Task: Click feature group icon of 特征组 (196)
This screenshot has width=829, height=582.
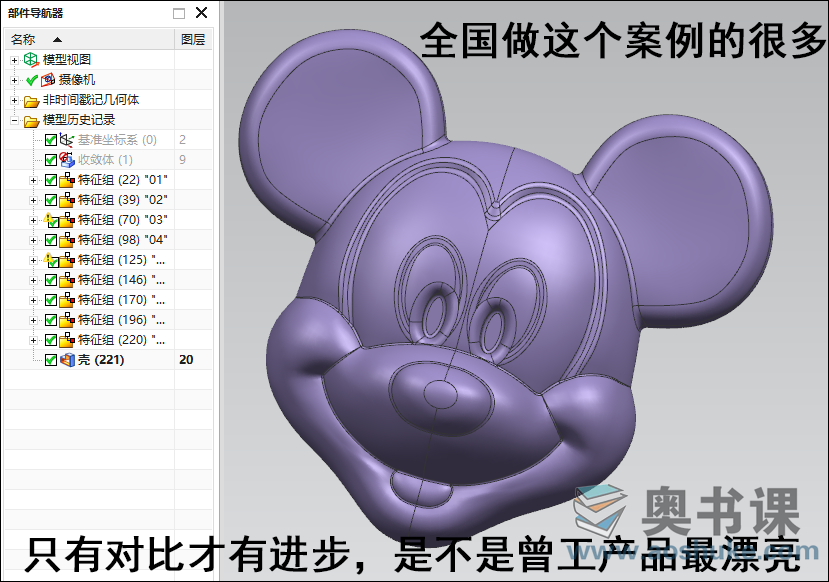Action: click(67, 320)
